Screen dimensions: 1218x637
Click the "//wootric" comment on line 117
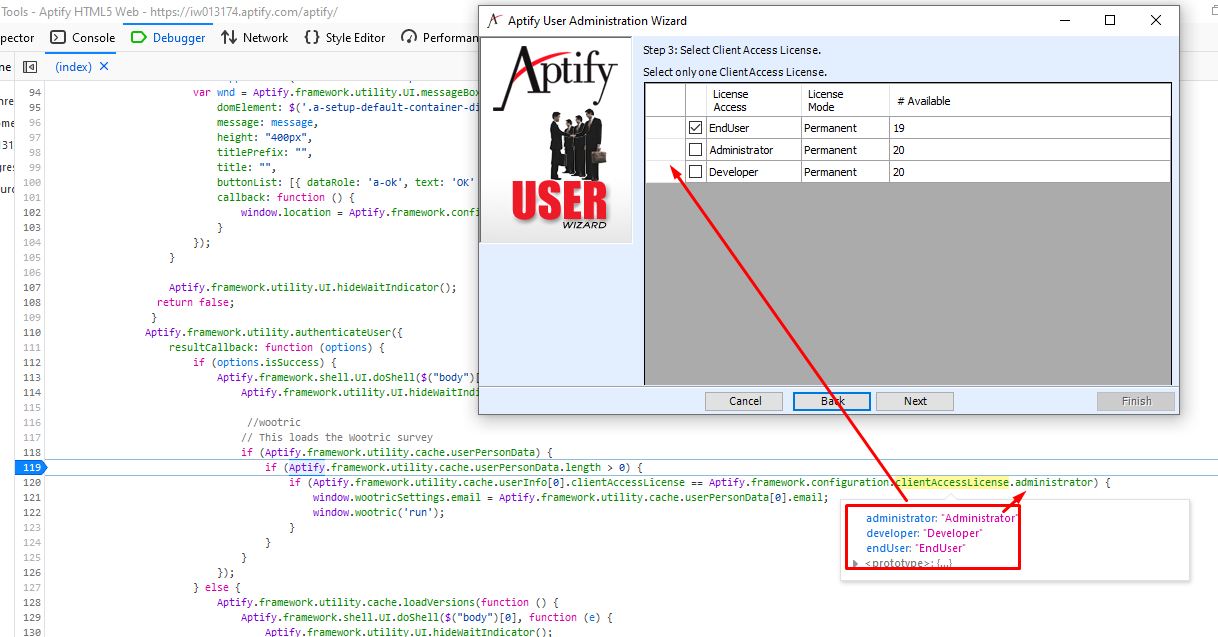(x=274, y=422)
